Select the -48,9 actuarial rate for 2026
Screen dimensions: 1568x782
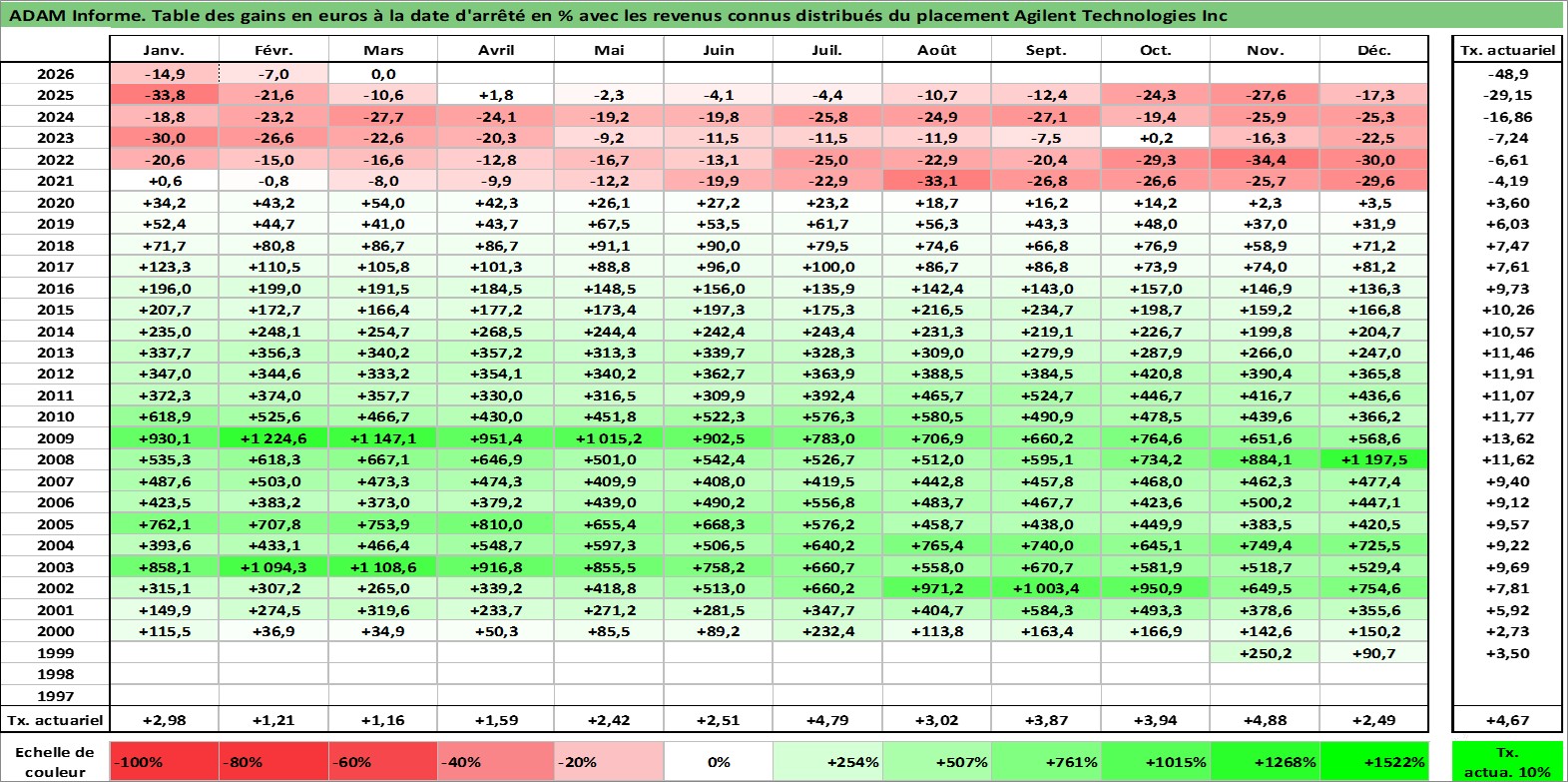(1507, 74)
